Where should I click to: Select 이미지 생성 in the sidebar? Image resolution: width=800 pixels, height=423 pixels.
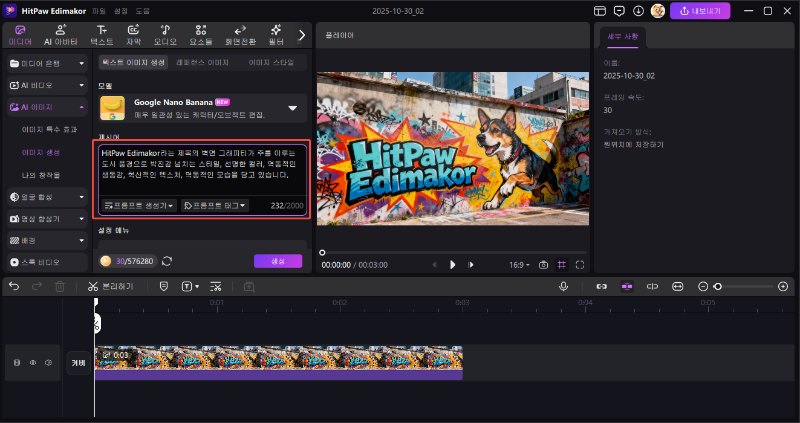[x=41, y=152]
